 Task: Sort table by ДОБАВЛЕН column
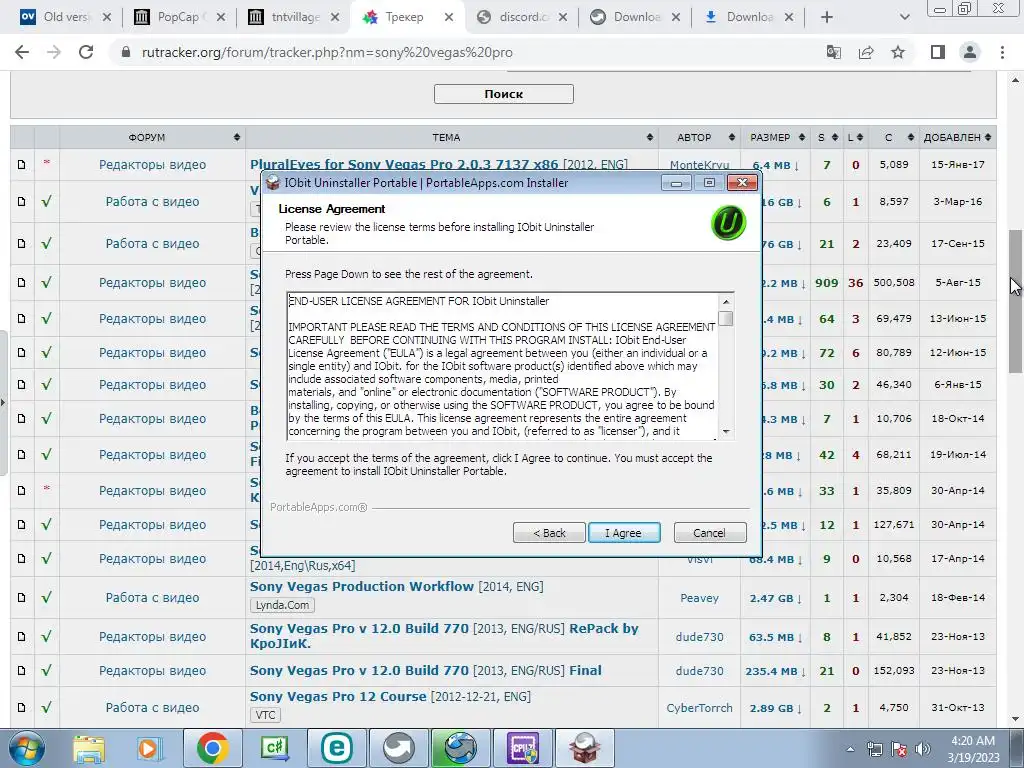click(x=957, y=137)
